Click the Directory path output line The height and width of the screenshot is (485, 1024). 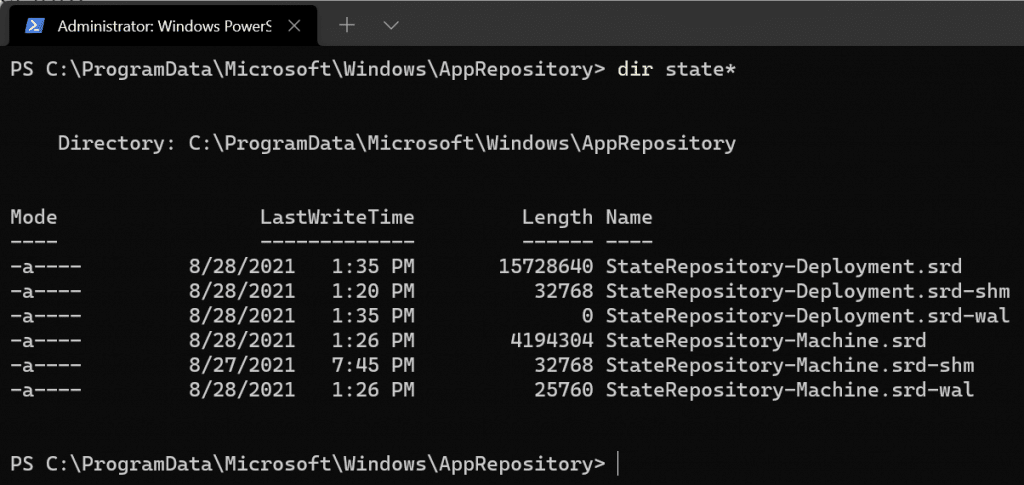point(397,144)
